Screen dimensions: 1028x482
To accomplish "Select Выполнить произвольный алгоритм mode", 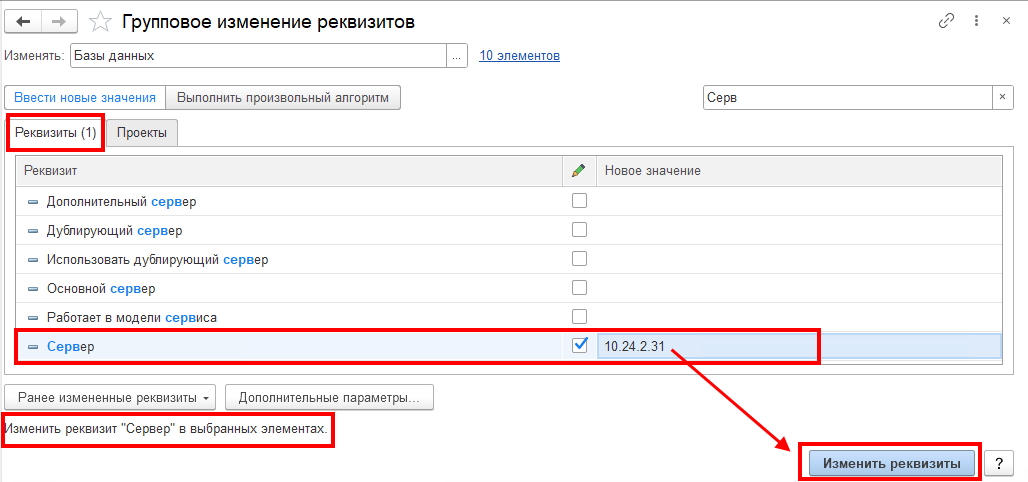I will pyautogui.click(x=283, y=98).
